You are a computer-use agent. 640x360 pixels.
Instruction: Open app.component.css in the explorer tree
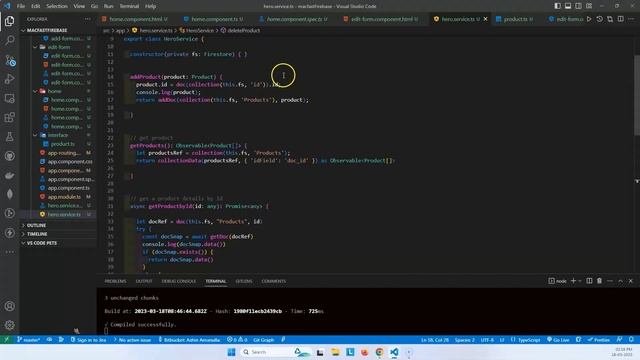pos(69,162)
